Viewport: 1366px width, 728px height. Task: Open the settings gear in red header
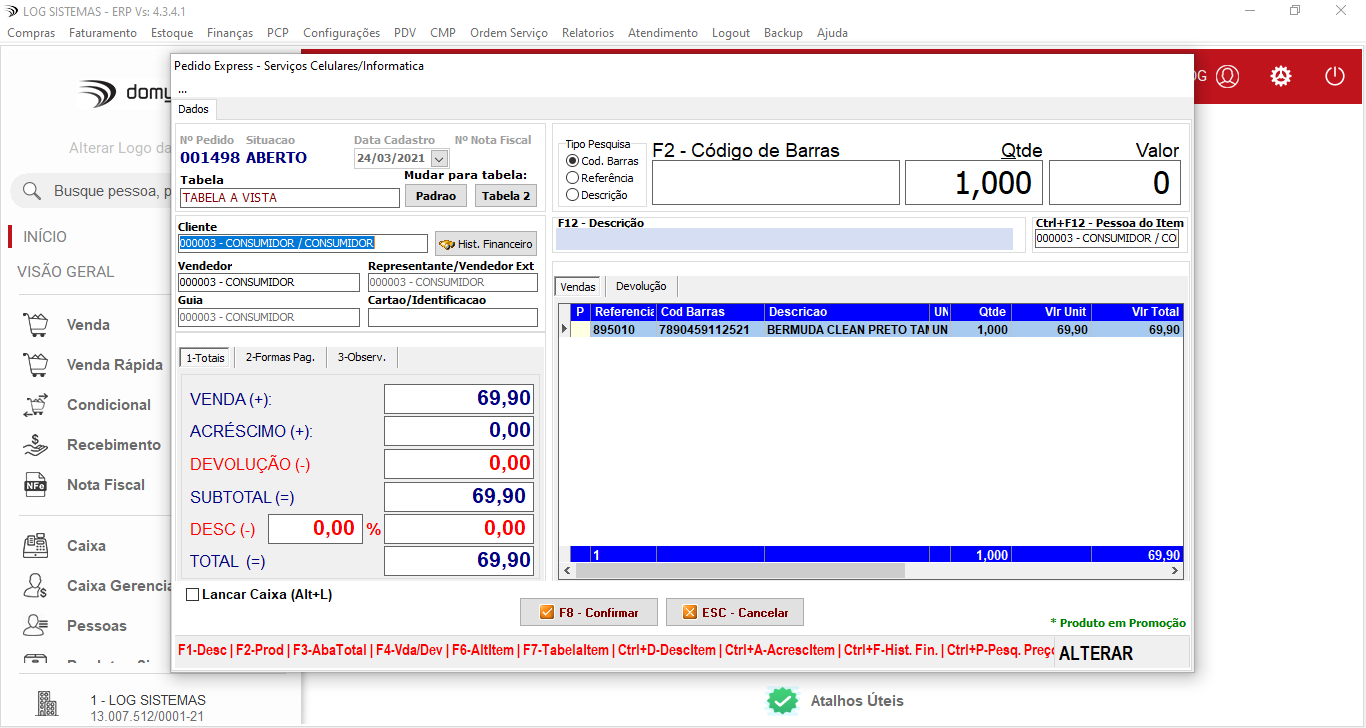[x=1281, y=76]
